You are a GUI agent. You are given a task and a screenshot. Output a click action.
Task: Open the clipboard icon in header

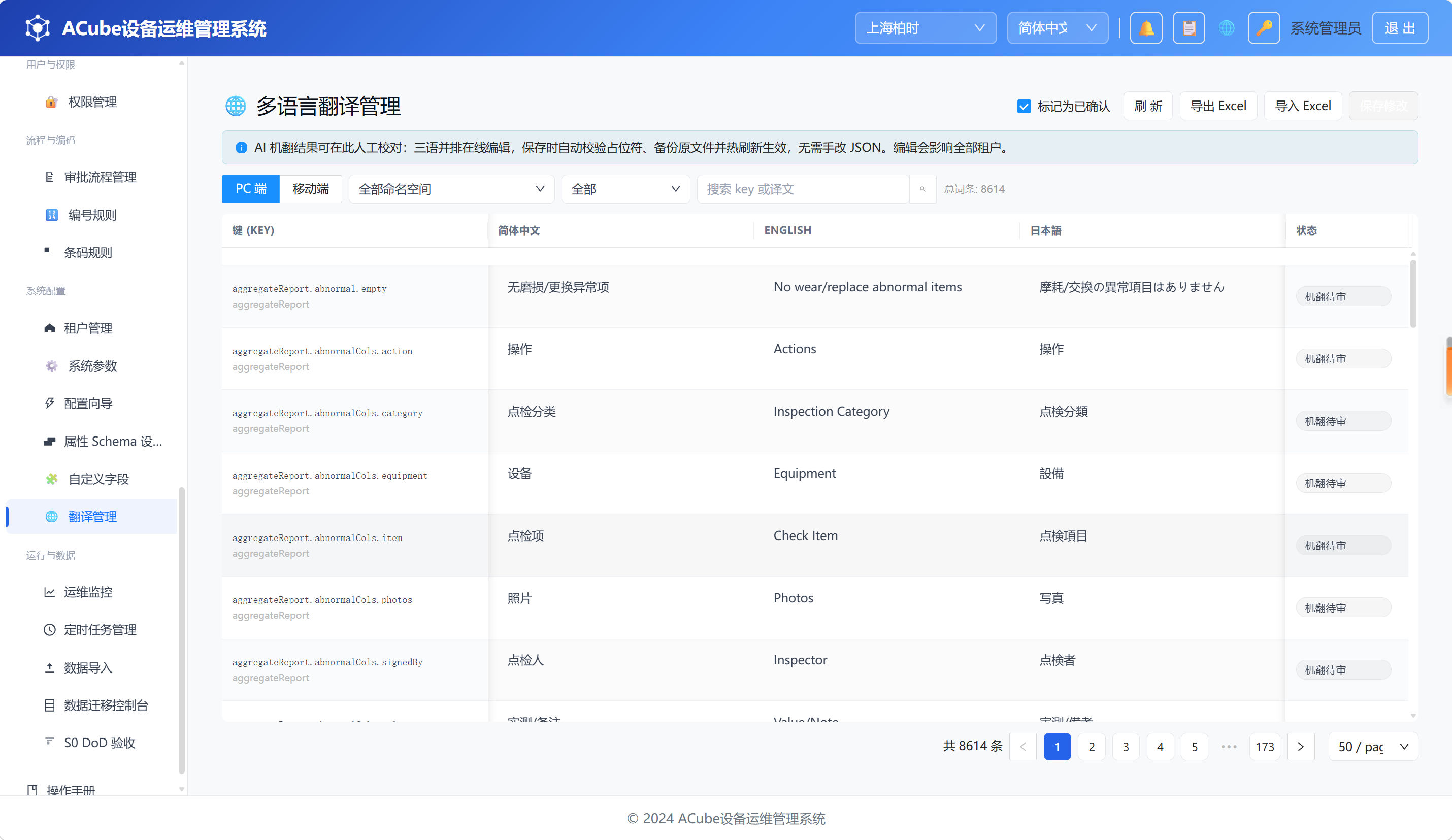(x=1189, y=27)
